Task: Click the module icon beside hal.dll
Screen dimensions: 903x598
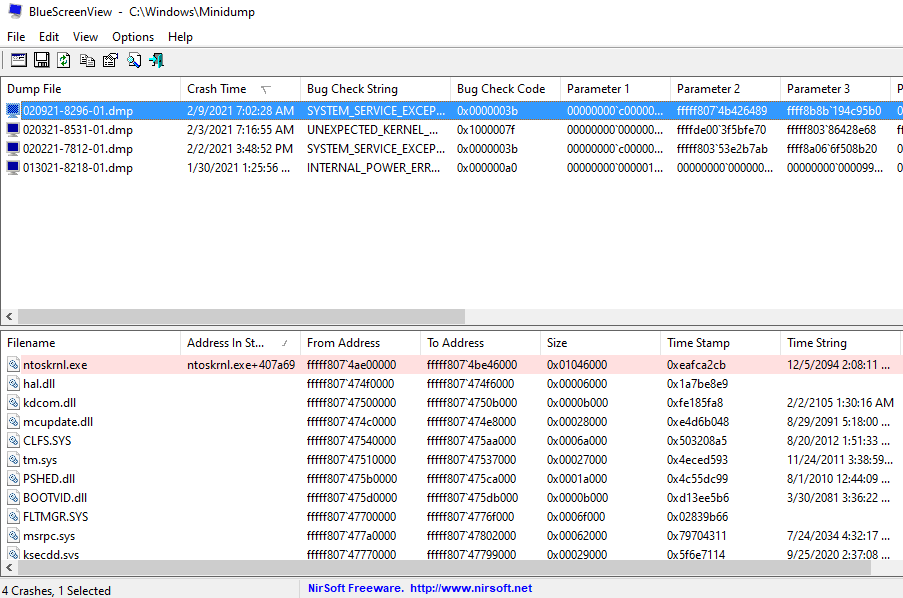Action: pyautogui.click(x=13, y=384)
